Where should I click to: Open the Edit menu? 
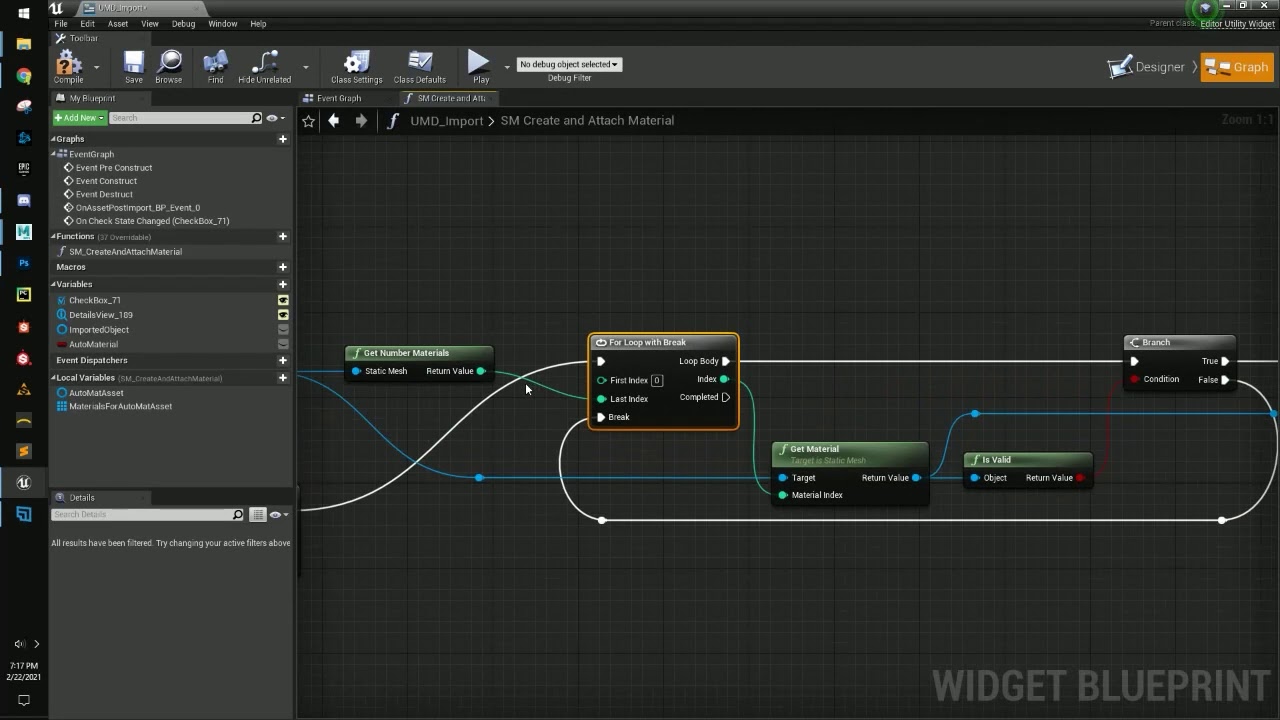coord(88,23)
